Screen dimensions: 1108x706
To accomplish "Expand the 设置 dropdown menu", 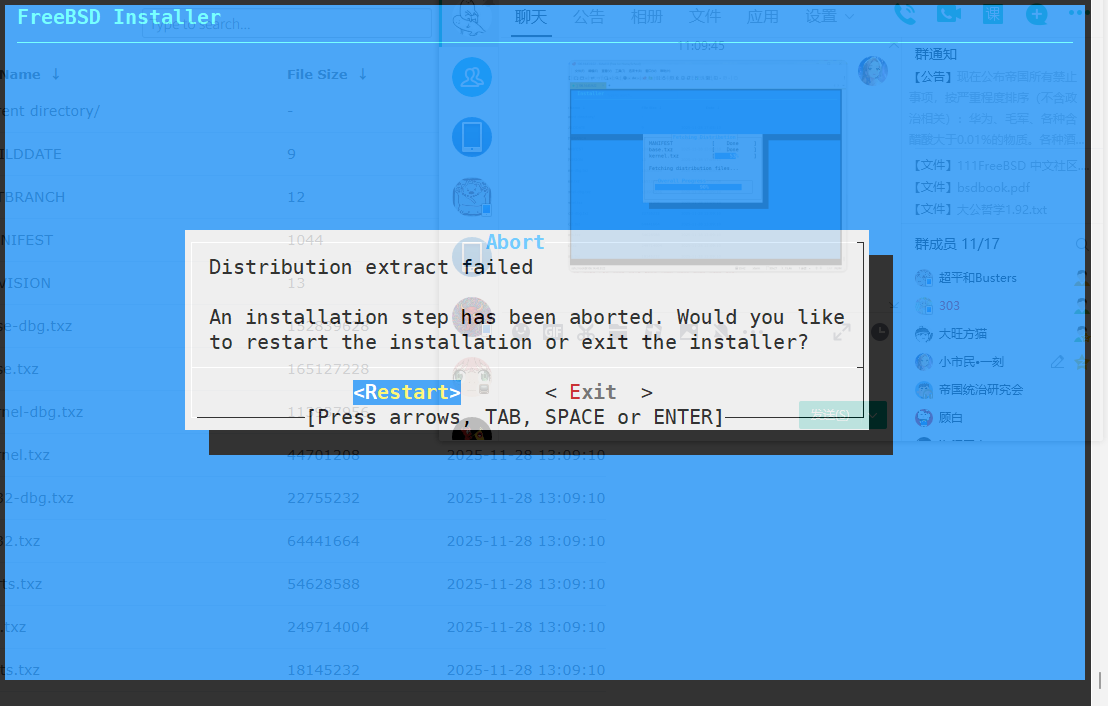I will [x=829, y=17].
